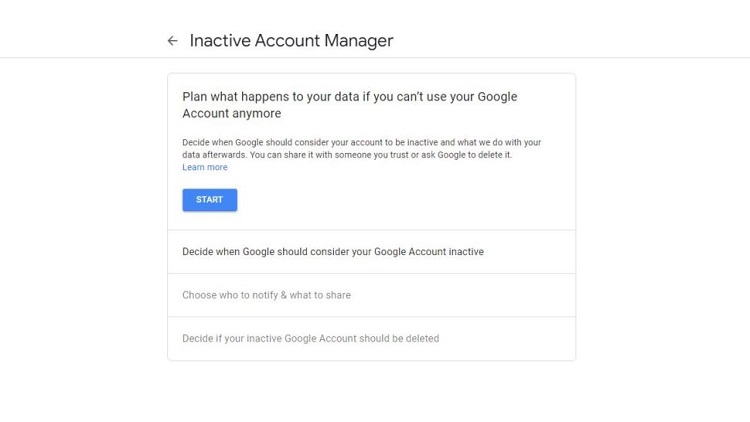Open the Learn more link

pyautogui.click(x=204, y=168)
